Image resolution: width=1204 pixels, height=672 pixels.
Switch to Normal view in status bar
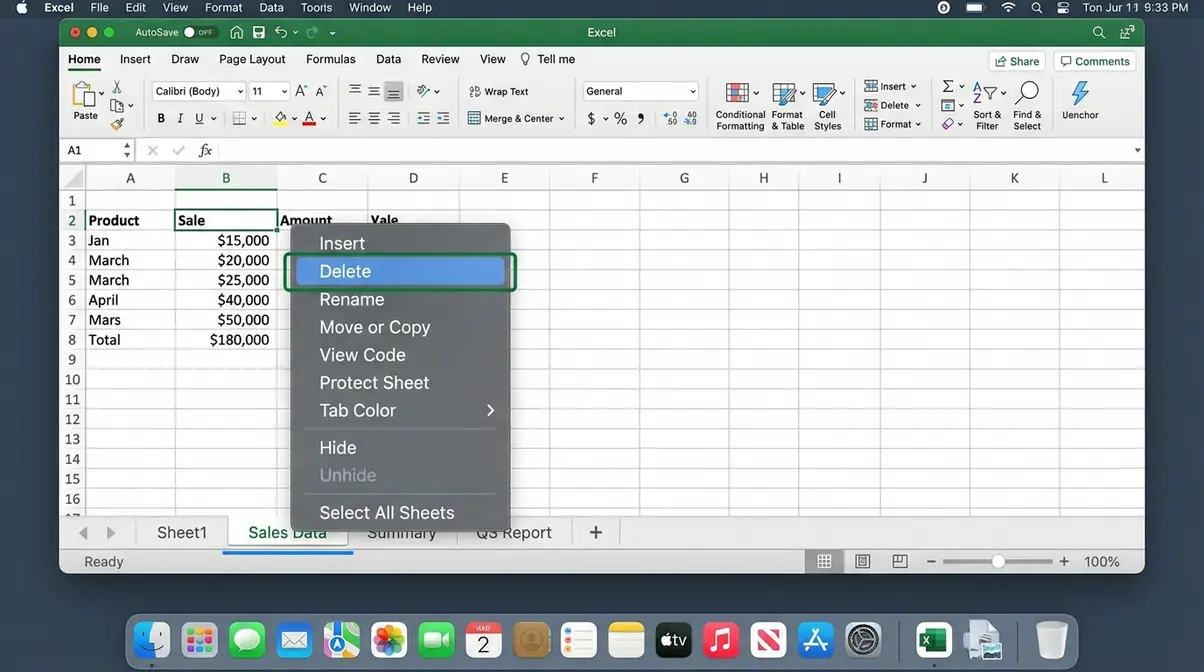[x=824, y=562]
